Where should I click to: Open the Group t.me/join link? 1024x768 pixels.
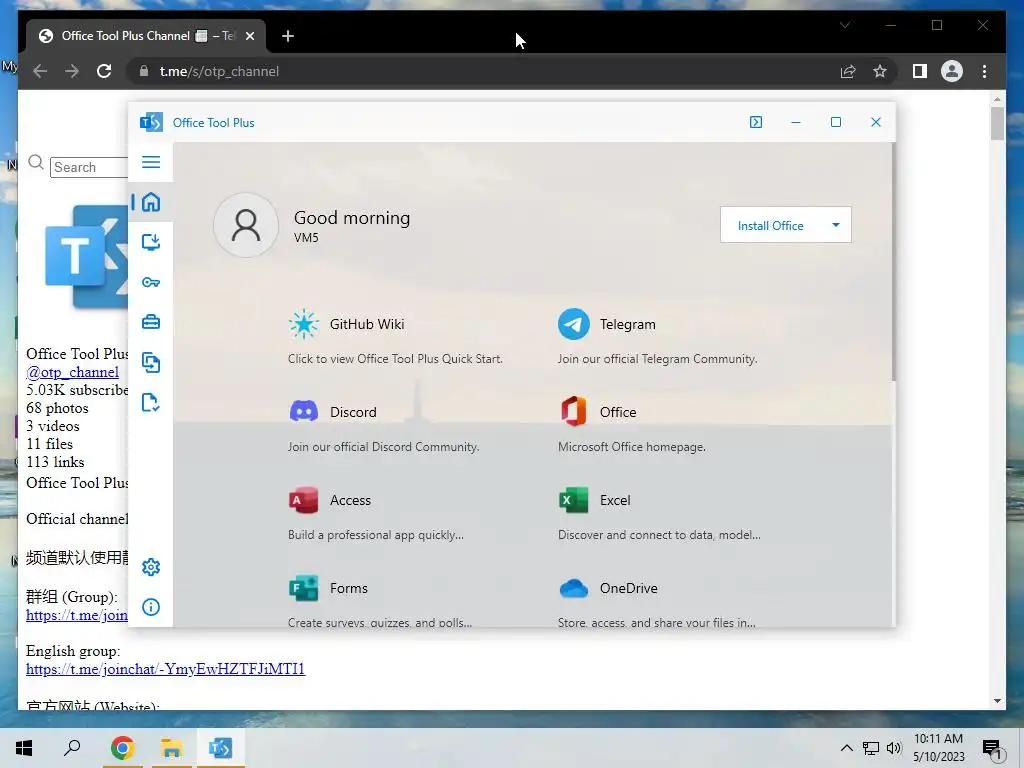77,615
